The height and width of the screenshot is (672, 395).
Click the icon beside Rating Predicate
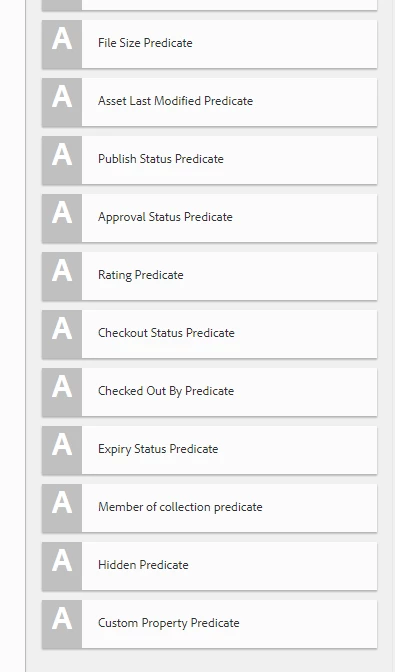point(62,276)
